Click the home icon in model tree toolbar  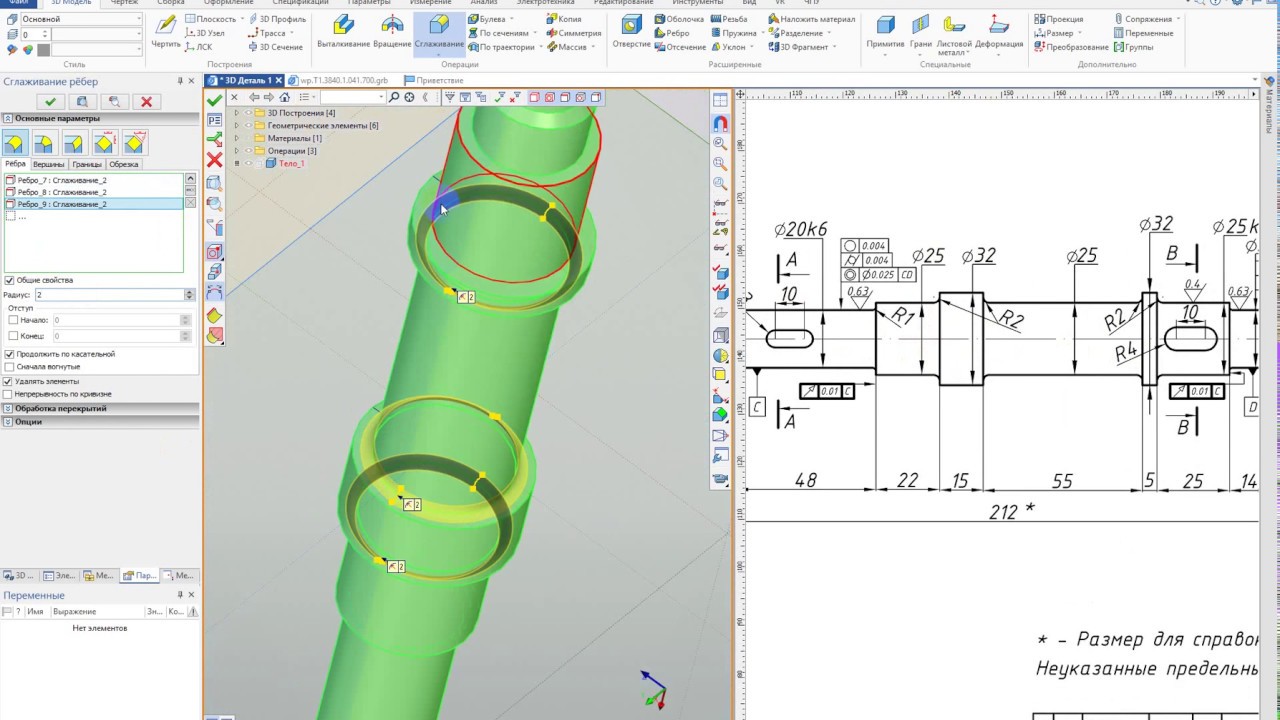(x=284, y=97)
